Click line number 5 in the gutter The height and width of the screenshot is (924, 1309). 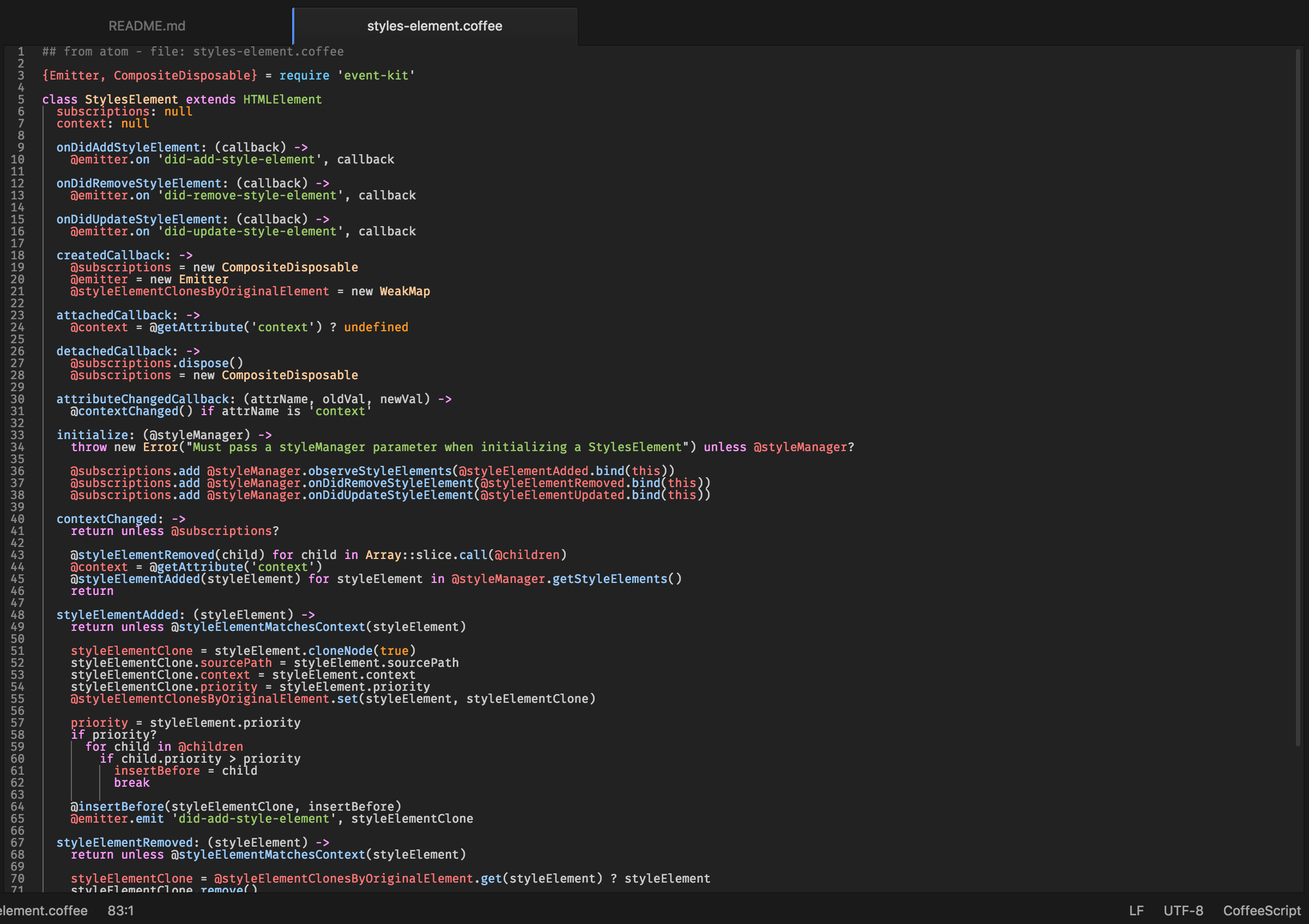click(x=21, y=100)
